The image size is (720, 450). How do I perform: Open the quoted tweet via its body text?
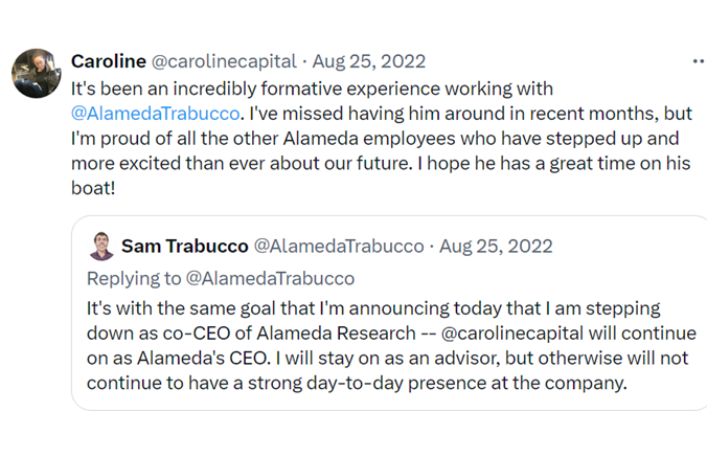click(391, 345)
